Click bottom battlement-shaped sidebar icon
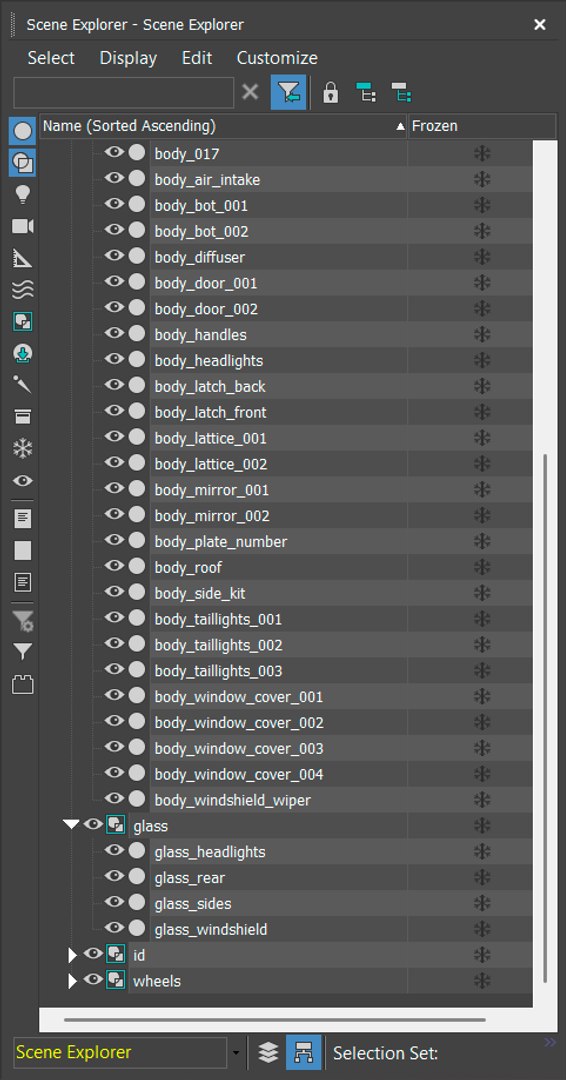The image size is (566, 1080). click(23, 685)
